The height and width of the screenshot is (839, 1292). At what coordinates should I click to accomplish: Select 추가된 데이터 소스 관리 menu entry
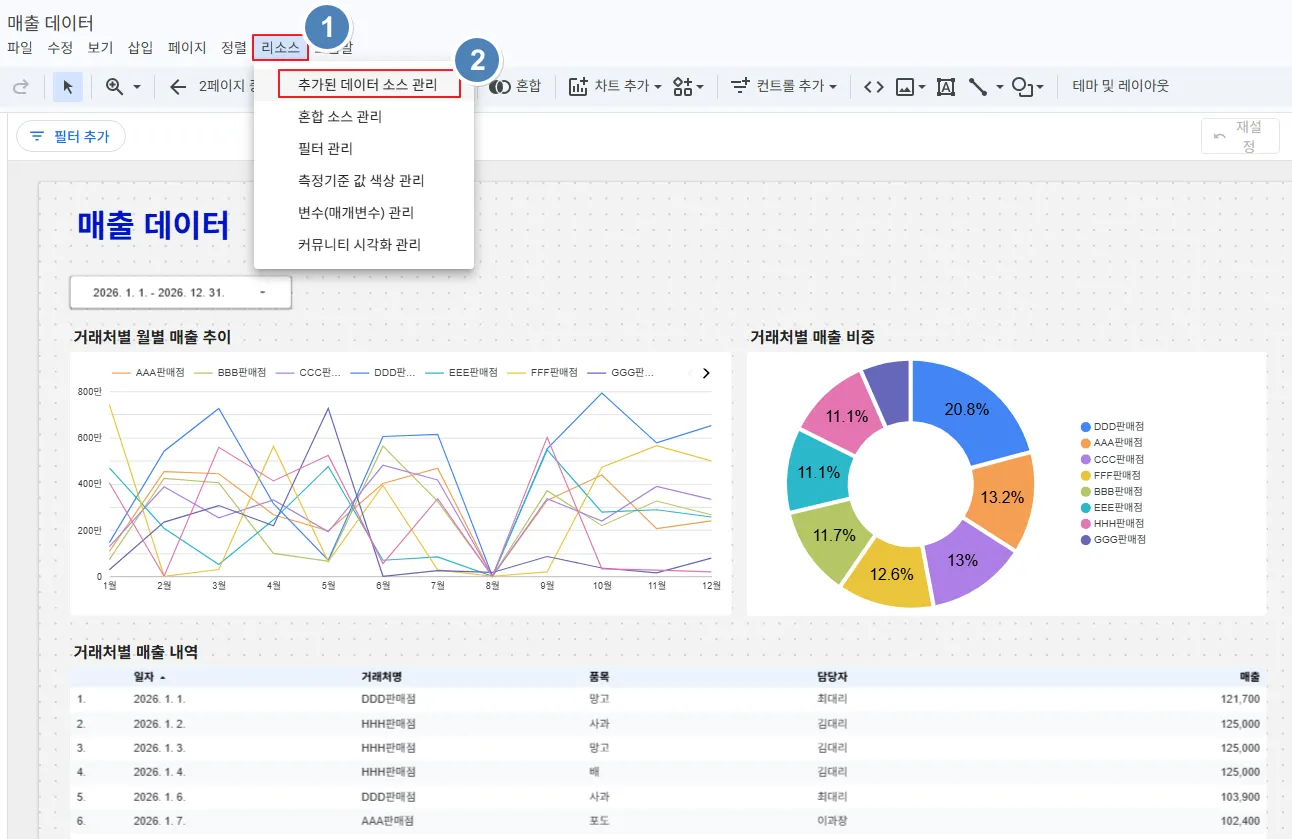pyautogui.click(x=368, y=85)
